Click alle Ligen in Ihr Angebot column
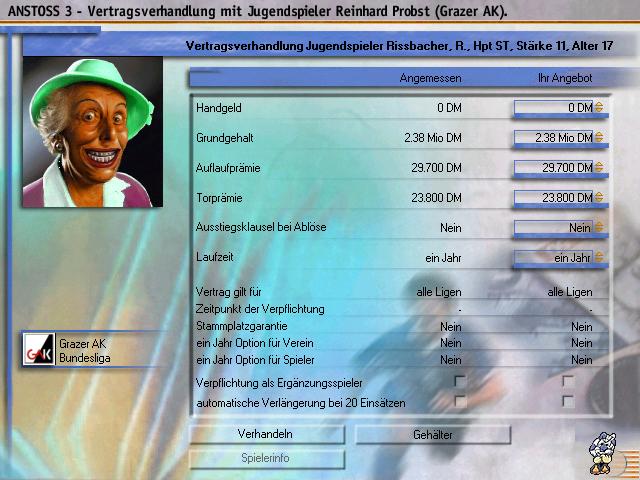 [x=570, y=292]
